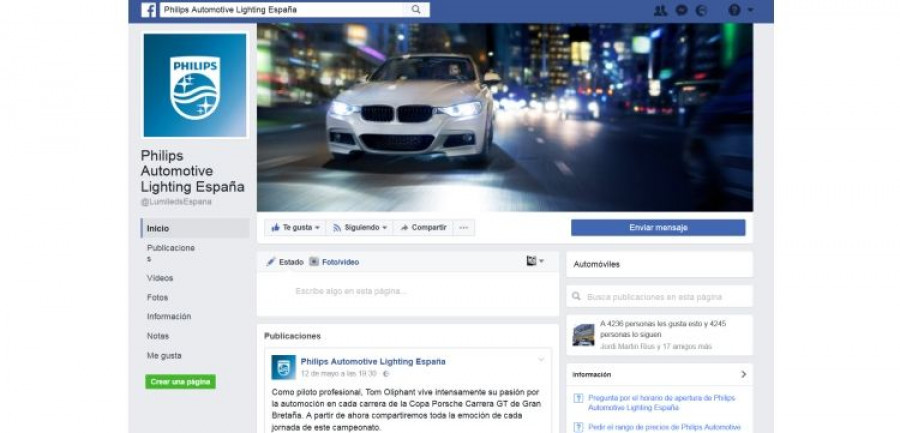Click the Publicaciones section heading

click(292, 337)
